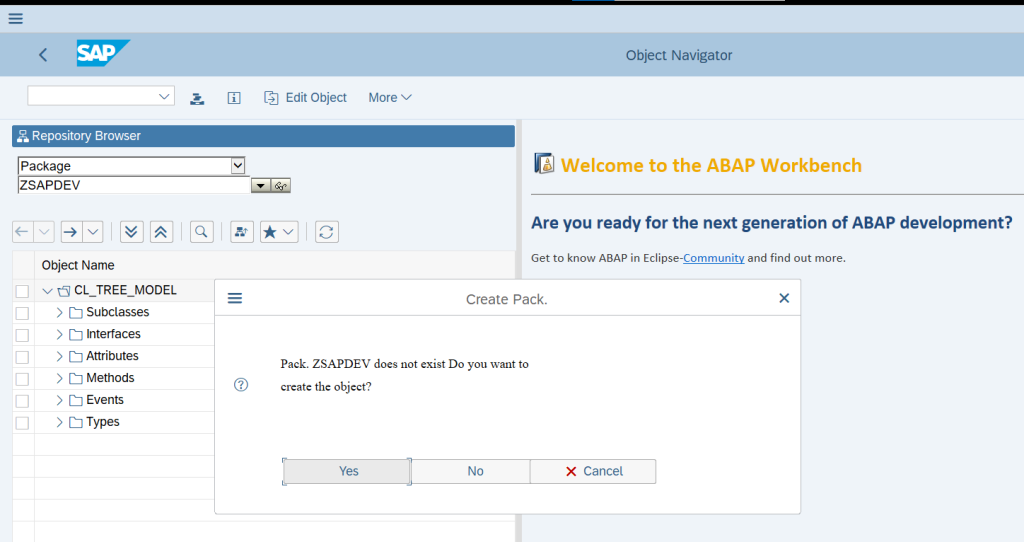
Task: Check the Subclasses row checkbox
Action: (x=22, y=313)
